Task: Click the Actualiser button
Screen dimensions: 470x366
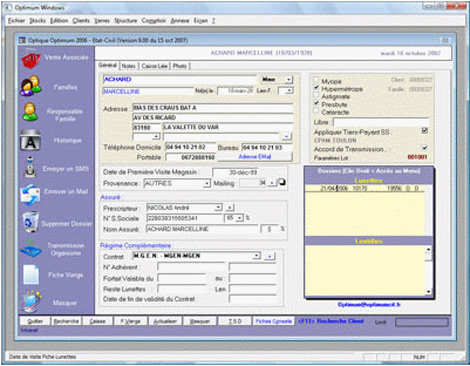Action: [165, 321]
